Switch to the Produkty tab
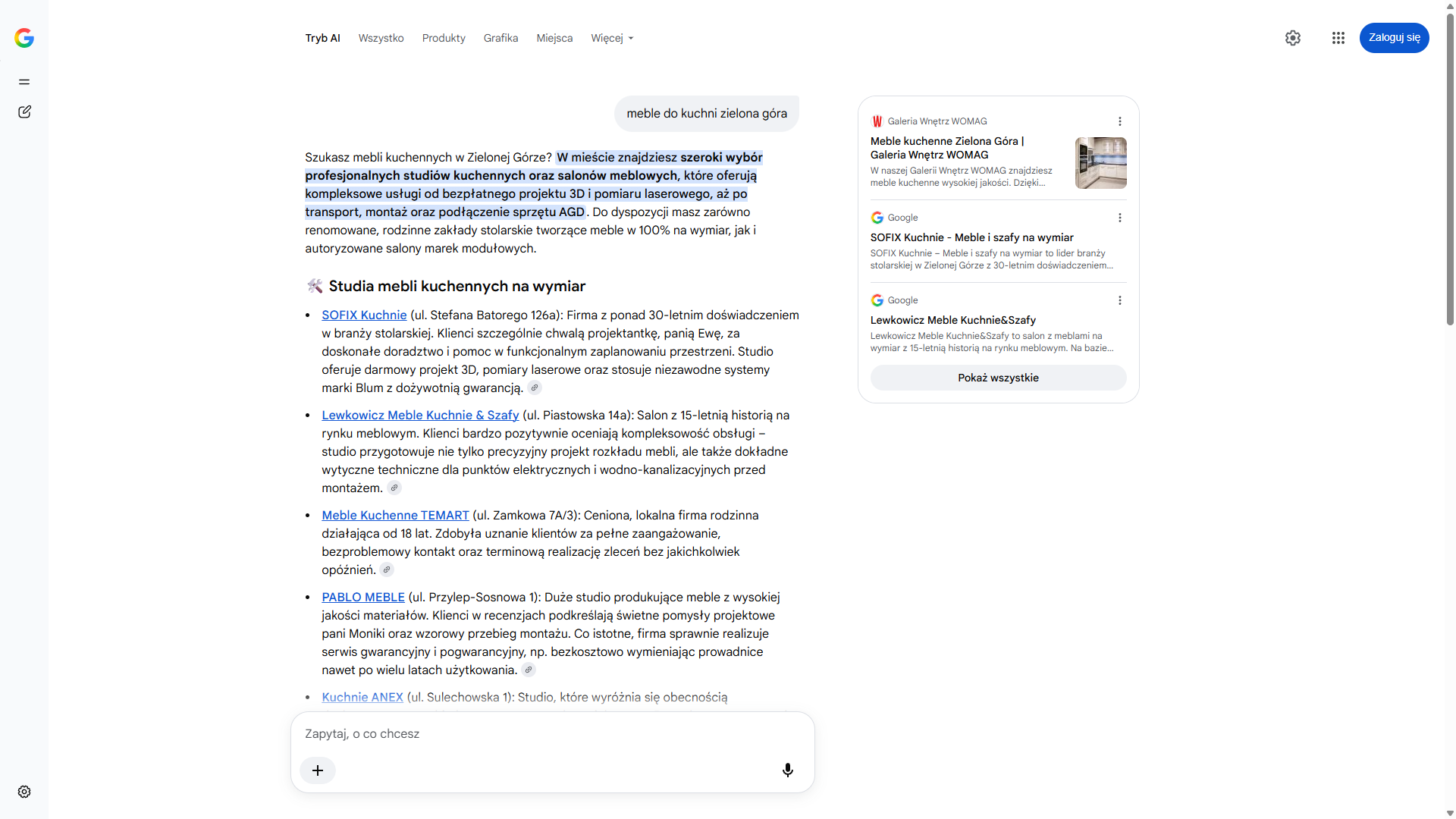This screenshot has width=1456, height=819. tap(444, 38)
